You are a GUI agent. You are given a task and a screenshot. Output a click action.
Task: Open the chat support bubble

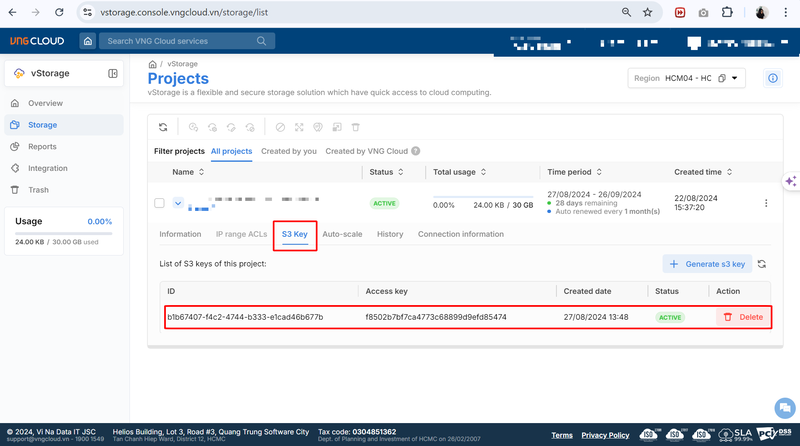pyautogui.click(x=784, y=407)
